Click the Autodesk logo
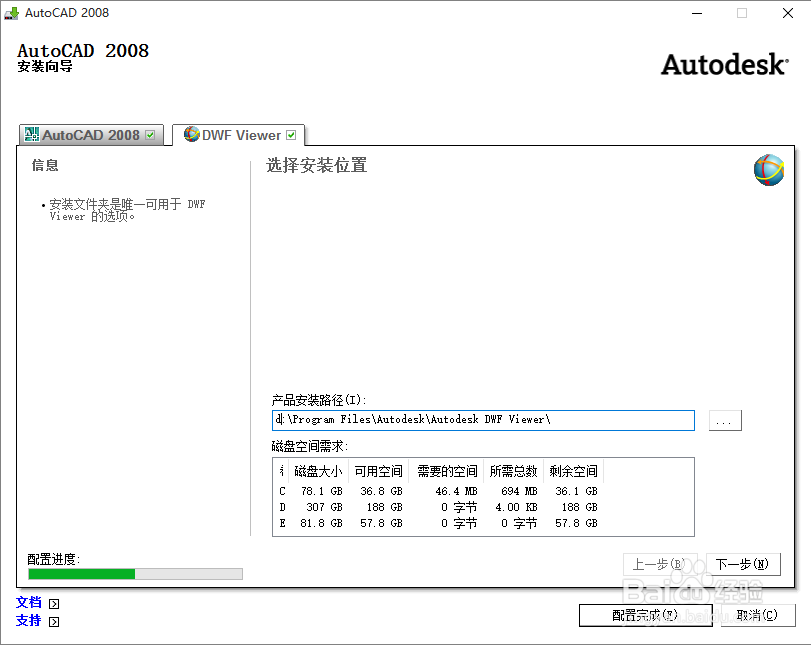 point(723,64)
